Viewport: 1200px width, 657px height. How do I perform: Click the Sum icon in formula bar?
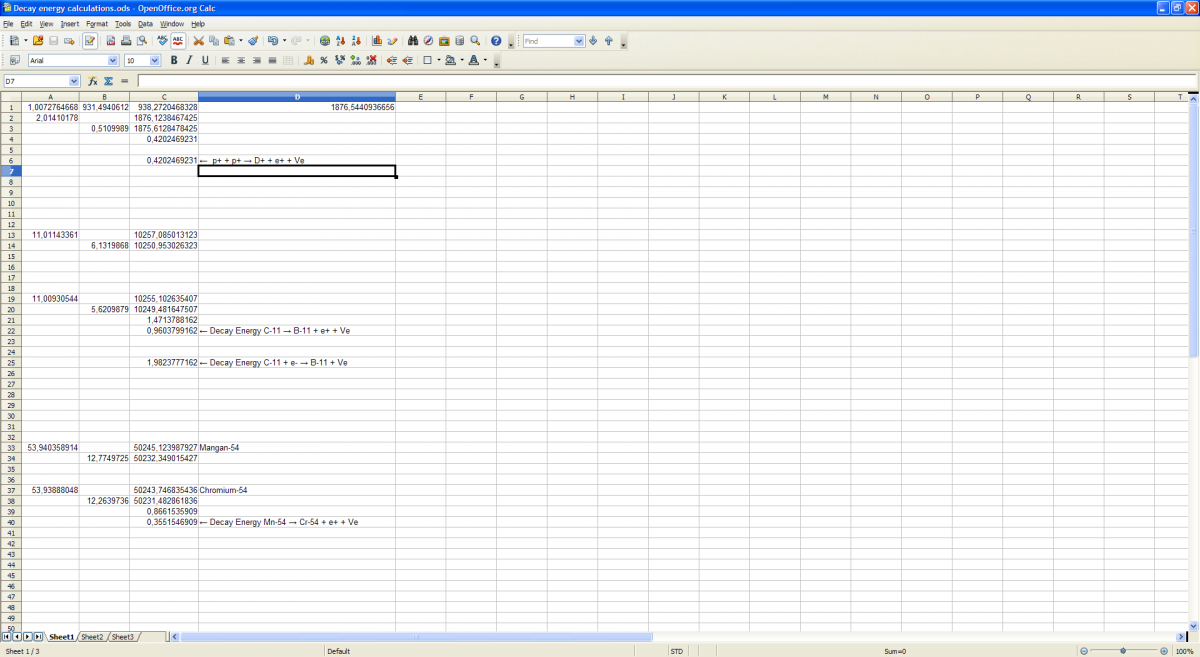108,81
